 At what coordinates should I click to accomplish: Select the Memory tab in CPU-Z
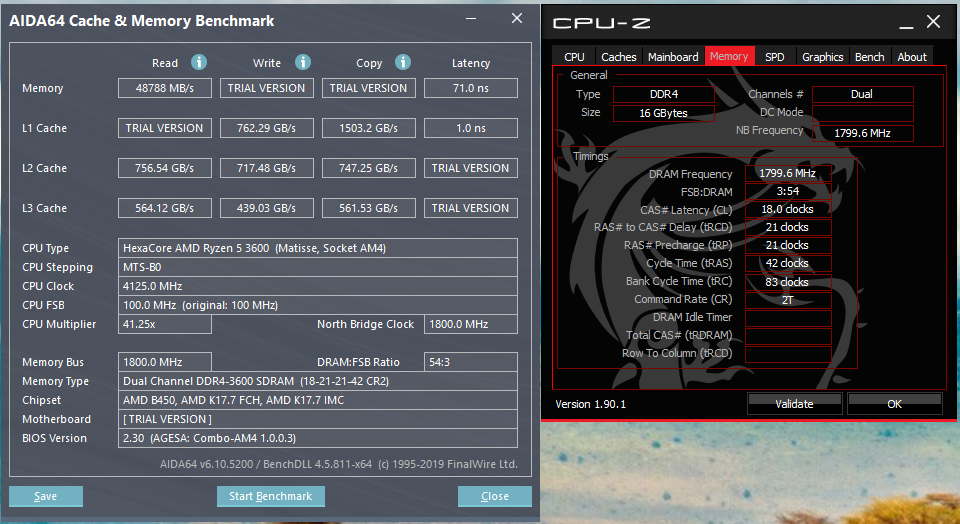click(729, 56)
